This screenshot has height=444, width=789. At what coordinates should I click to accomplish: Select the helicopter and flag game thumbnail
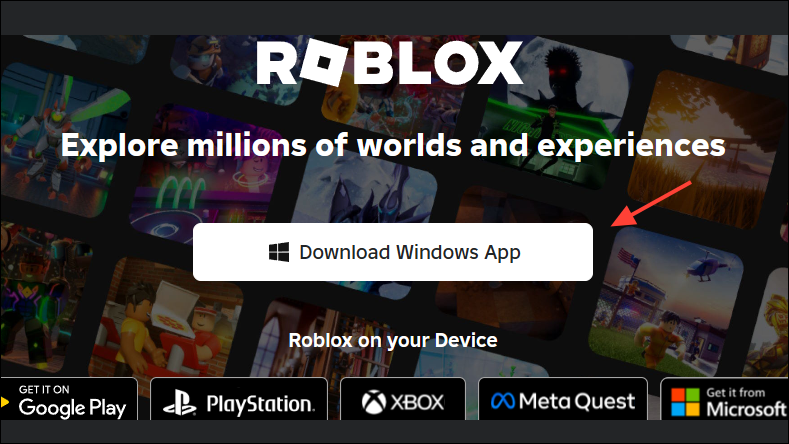[x=669, y=301]
